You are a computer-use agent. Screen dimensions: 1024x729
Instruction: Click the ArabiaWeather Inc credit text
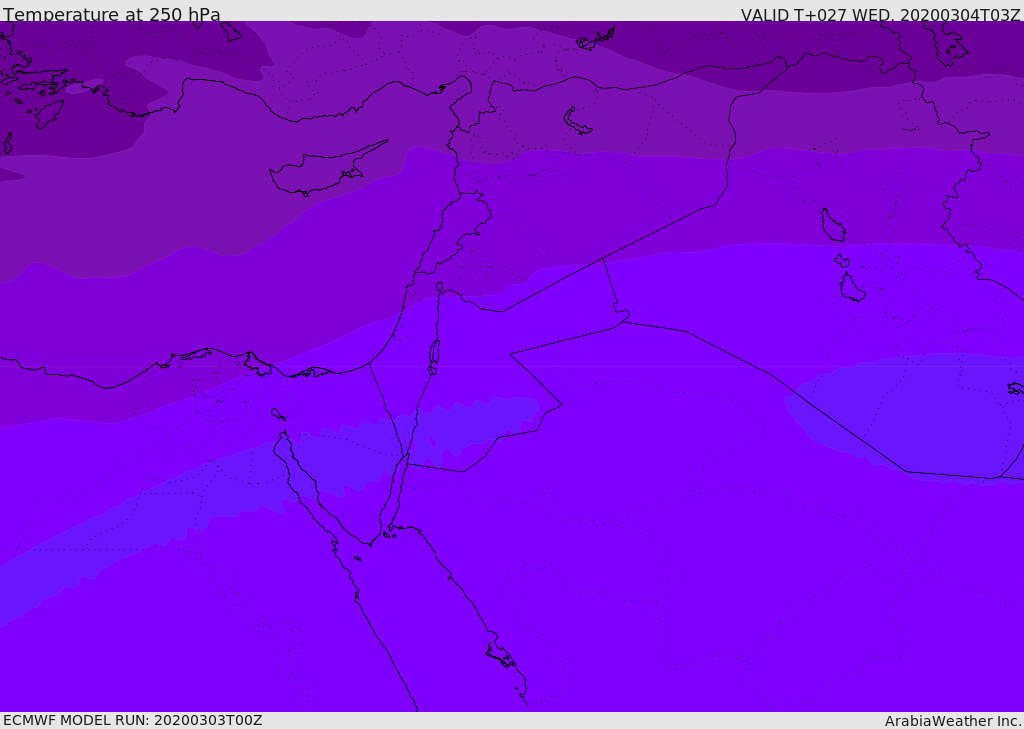pyautogui.click(x=952, y=721)
